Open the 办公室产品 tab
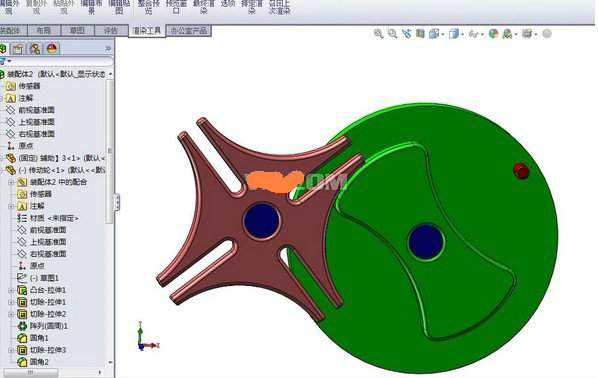Viewport: 598px width, 378px height. pos(189,31)
